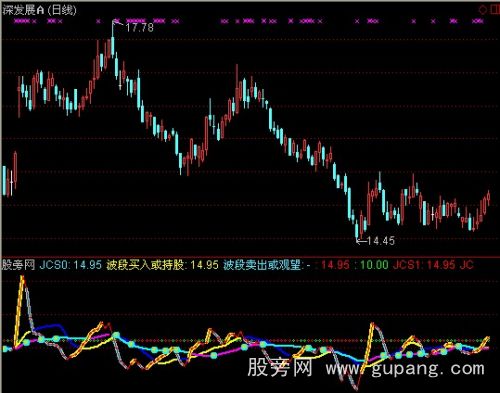Select the 波段买入或持股: 14.95 legend
Screen dimensions: 500x393
pyautogui.click(x=163, y=265)
